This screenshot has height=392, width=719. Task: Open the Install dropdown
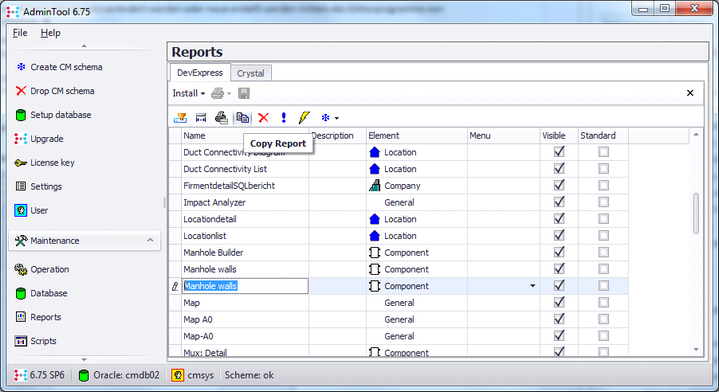click(x=188, y=94)
